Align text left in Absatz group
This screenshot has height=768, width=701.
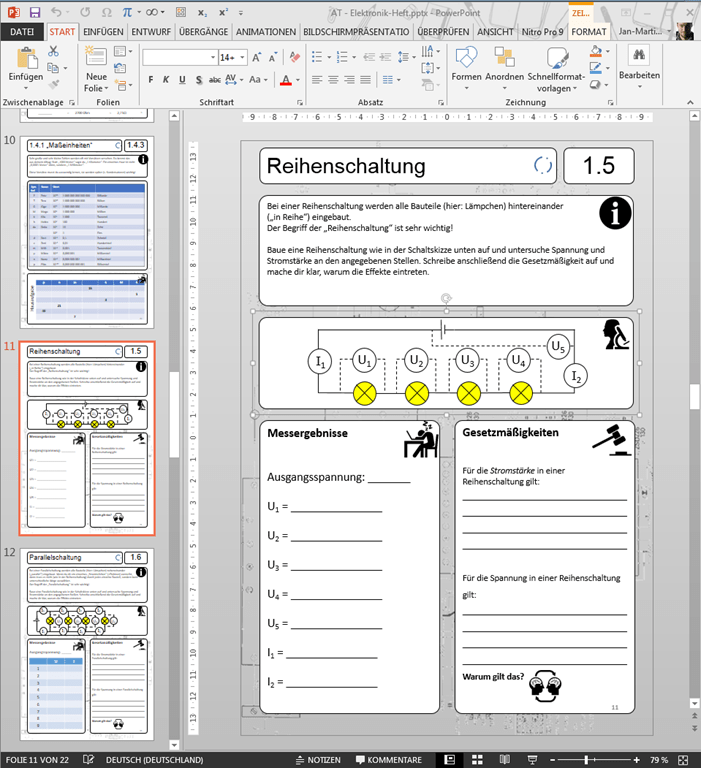tap(317, 80)
